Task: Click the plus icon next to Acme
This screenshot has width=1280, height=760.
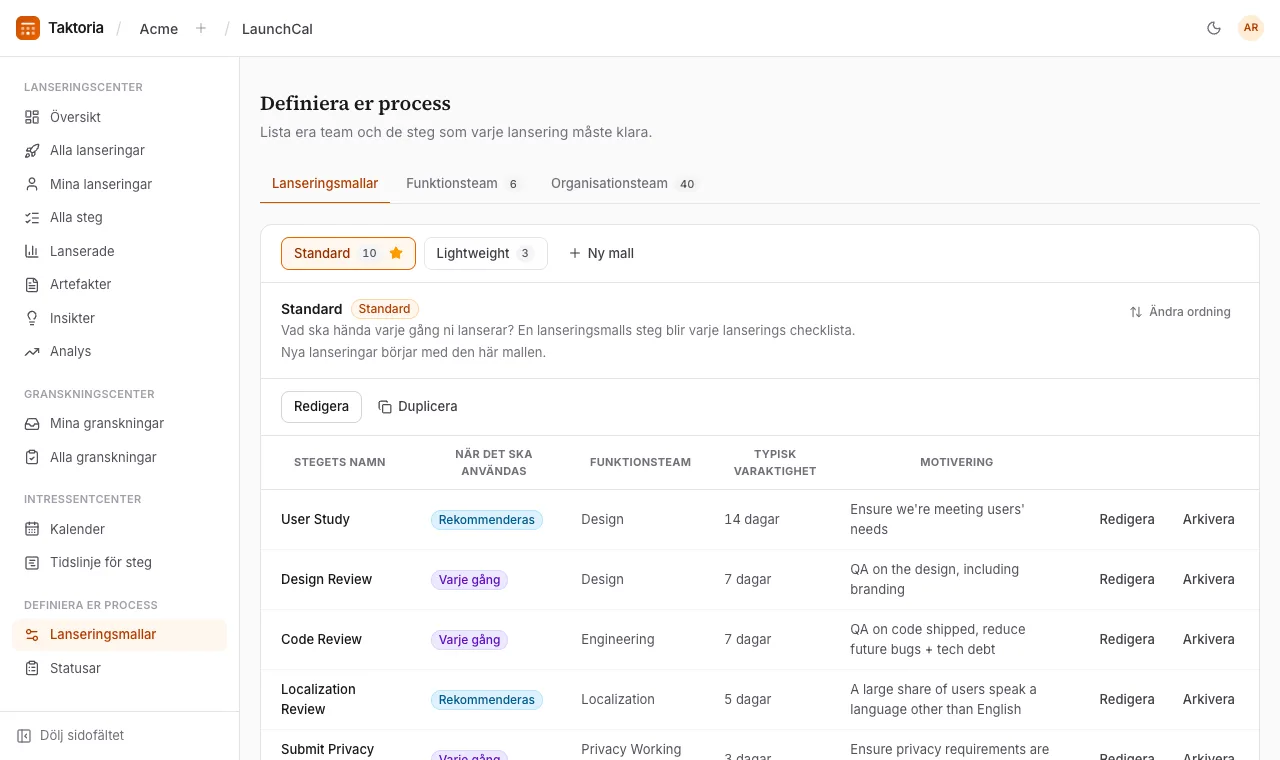Action: 201,28
